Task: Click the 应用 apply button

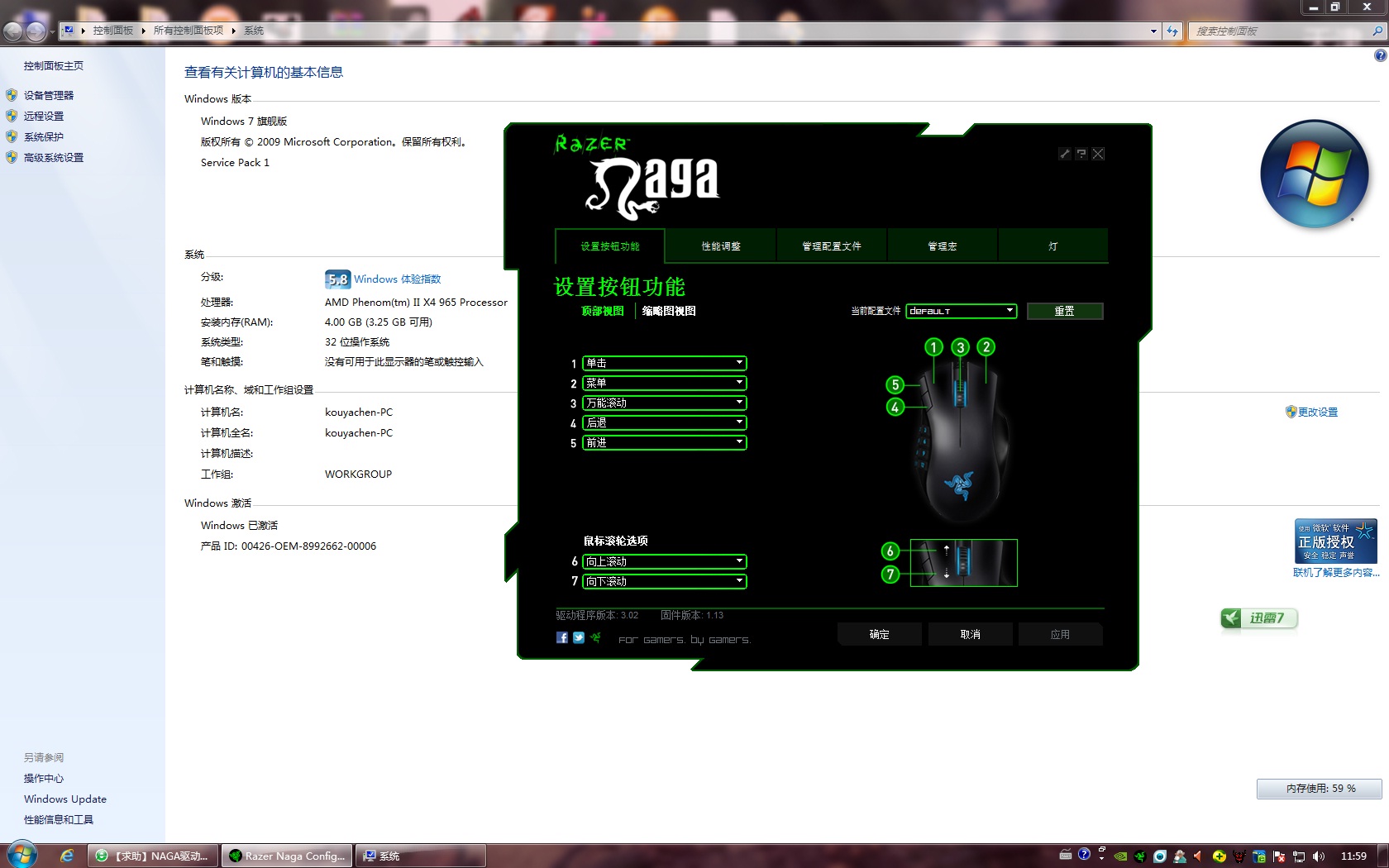Action: (x=1061, y=634)
